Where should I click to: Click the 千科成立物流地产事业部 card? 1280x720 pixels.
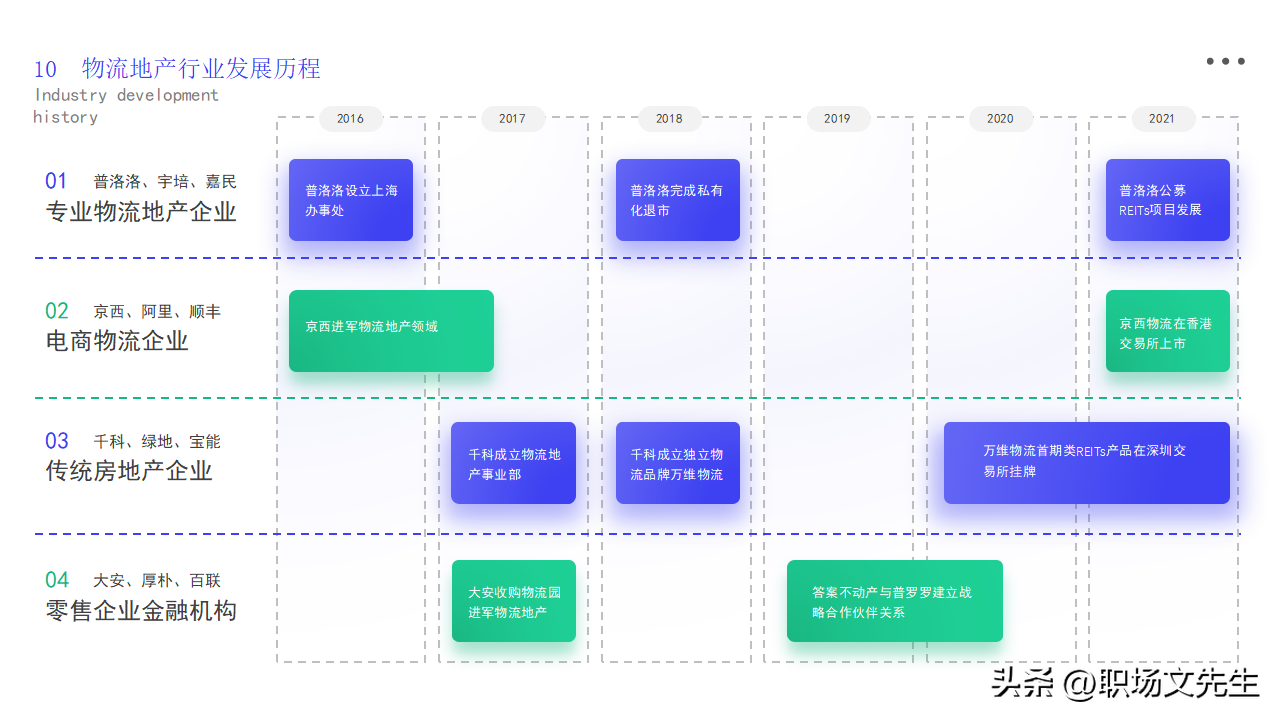point(513,463)
